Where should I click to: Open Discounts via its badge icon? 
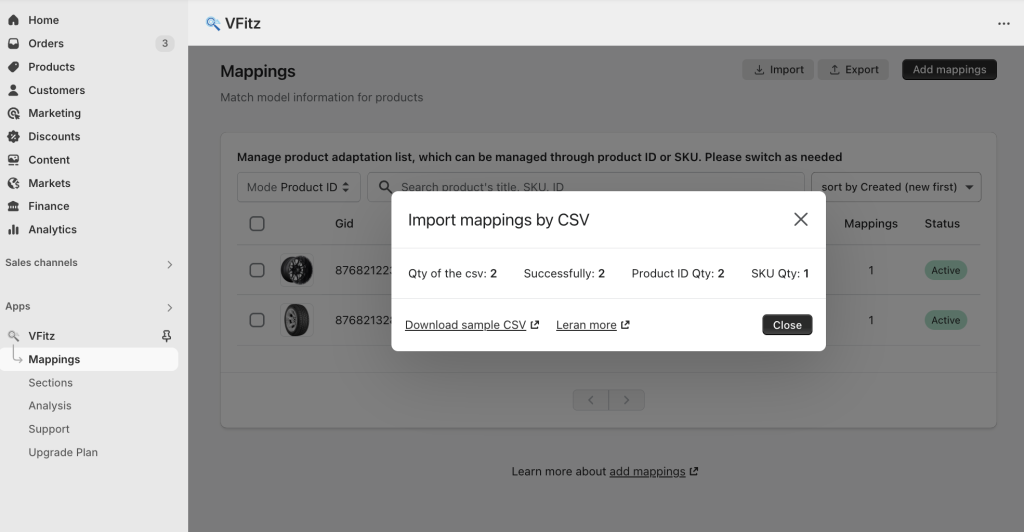pyautogui.click(x=13, y=136)
